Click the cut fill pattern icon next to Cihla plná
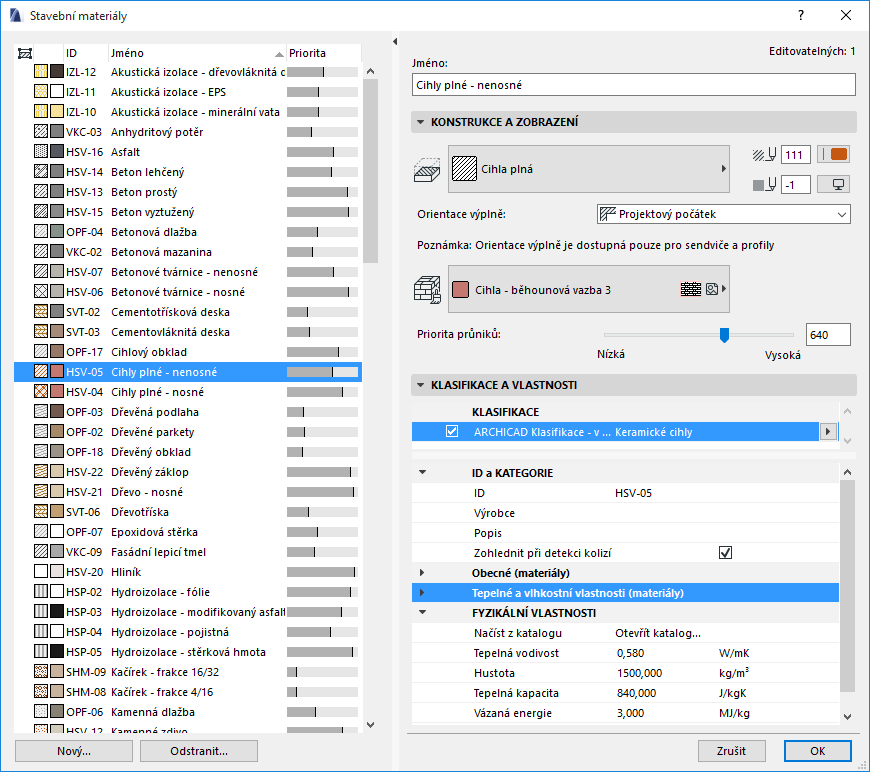The image size is (870, 772). coord(427,169)
